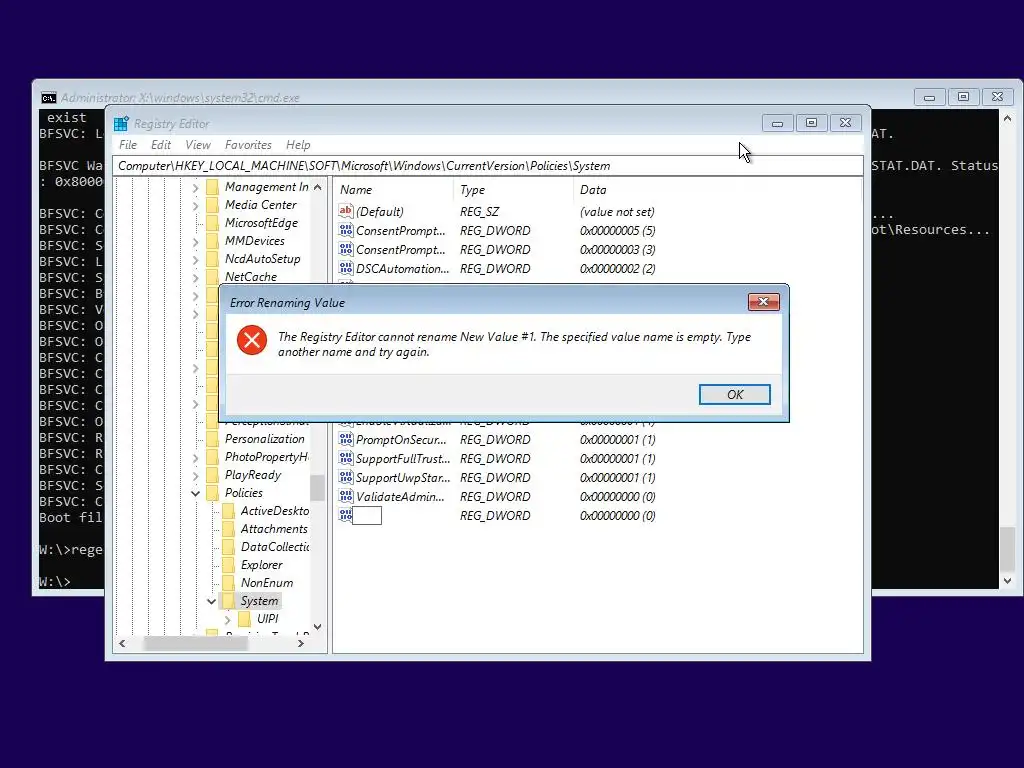
Task: Expand the Media Center tree node
Action: [195, 206]
